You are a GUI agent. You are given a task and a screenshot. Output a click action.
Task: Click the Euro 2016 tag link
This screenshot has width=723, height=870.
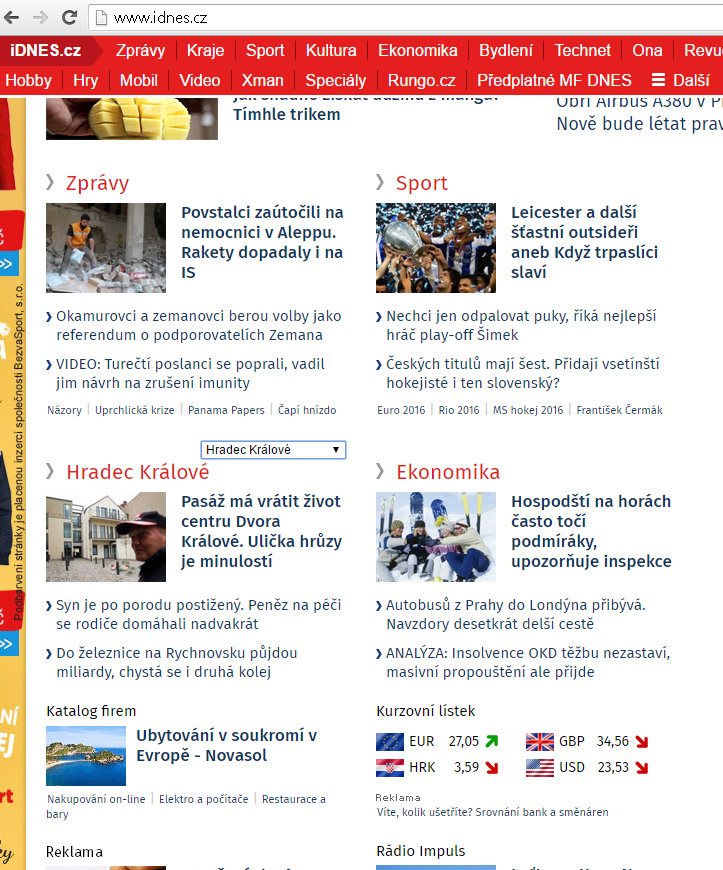tap(401, 410)
